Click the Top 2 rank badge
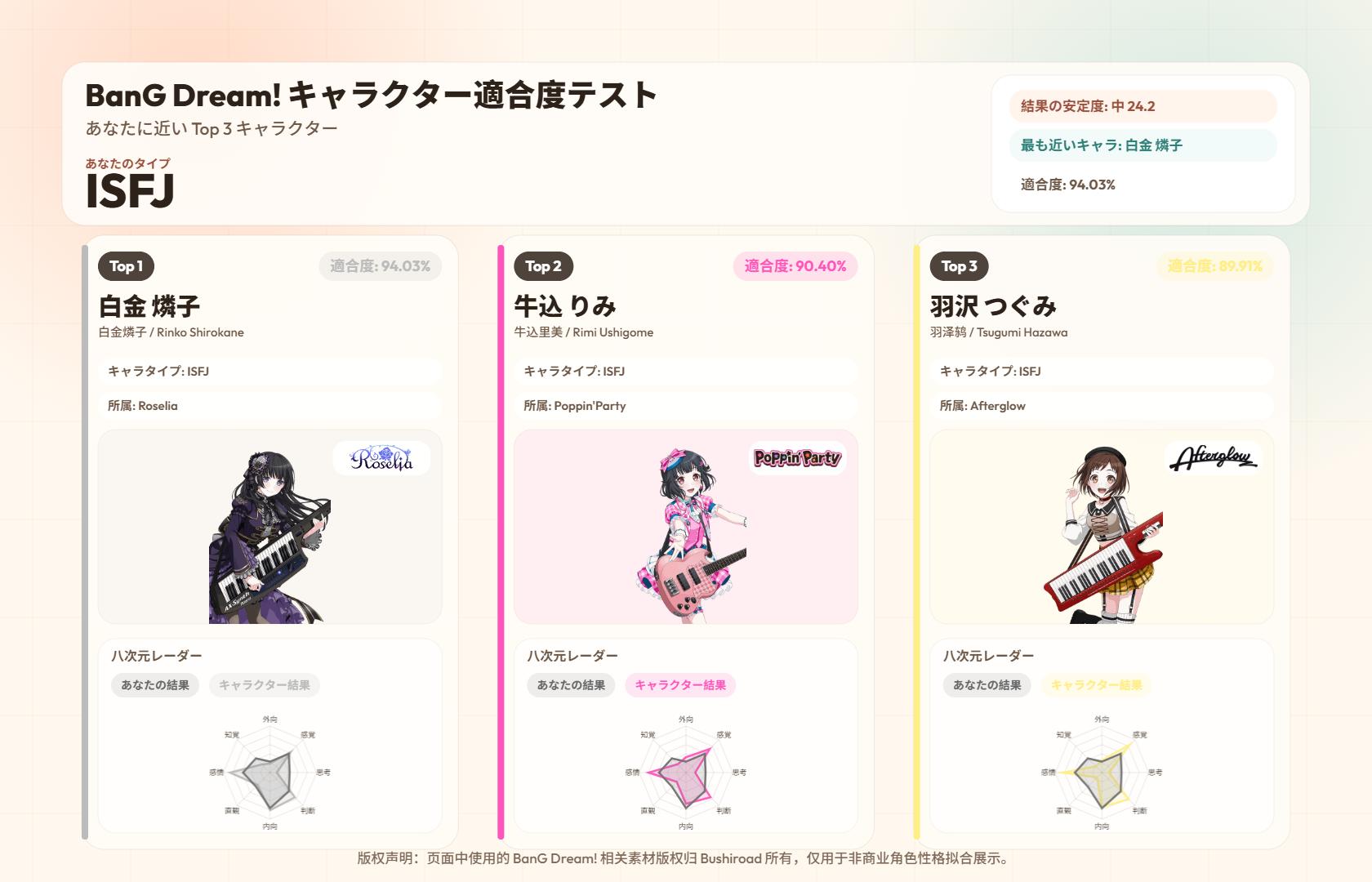This screenshot has width=1372, height=882. tap(543, 266)
